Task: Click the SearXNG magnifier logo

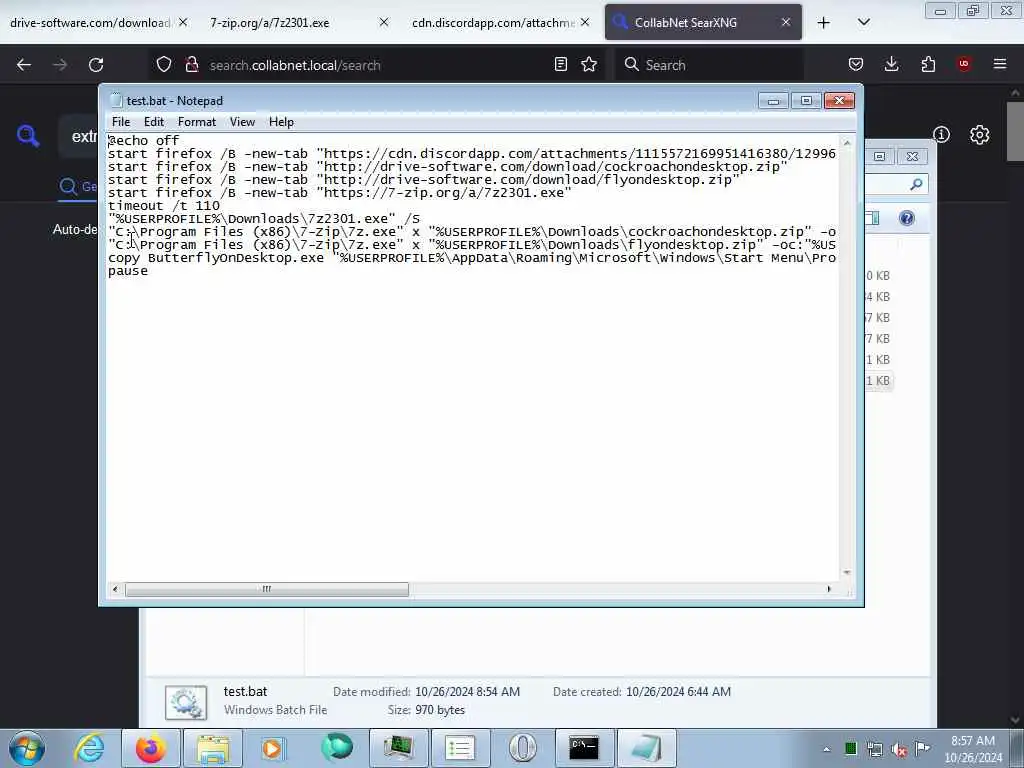Action: [28, 135]
